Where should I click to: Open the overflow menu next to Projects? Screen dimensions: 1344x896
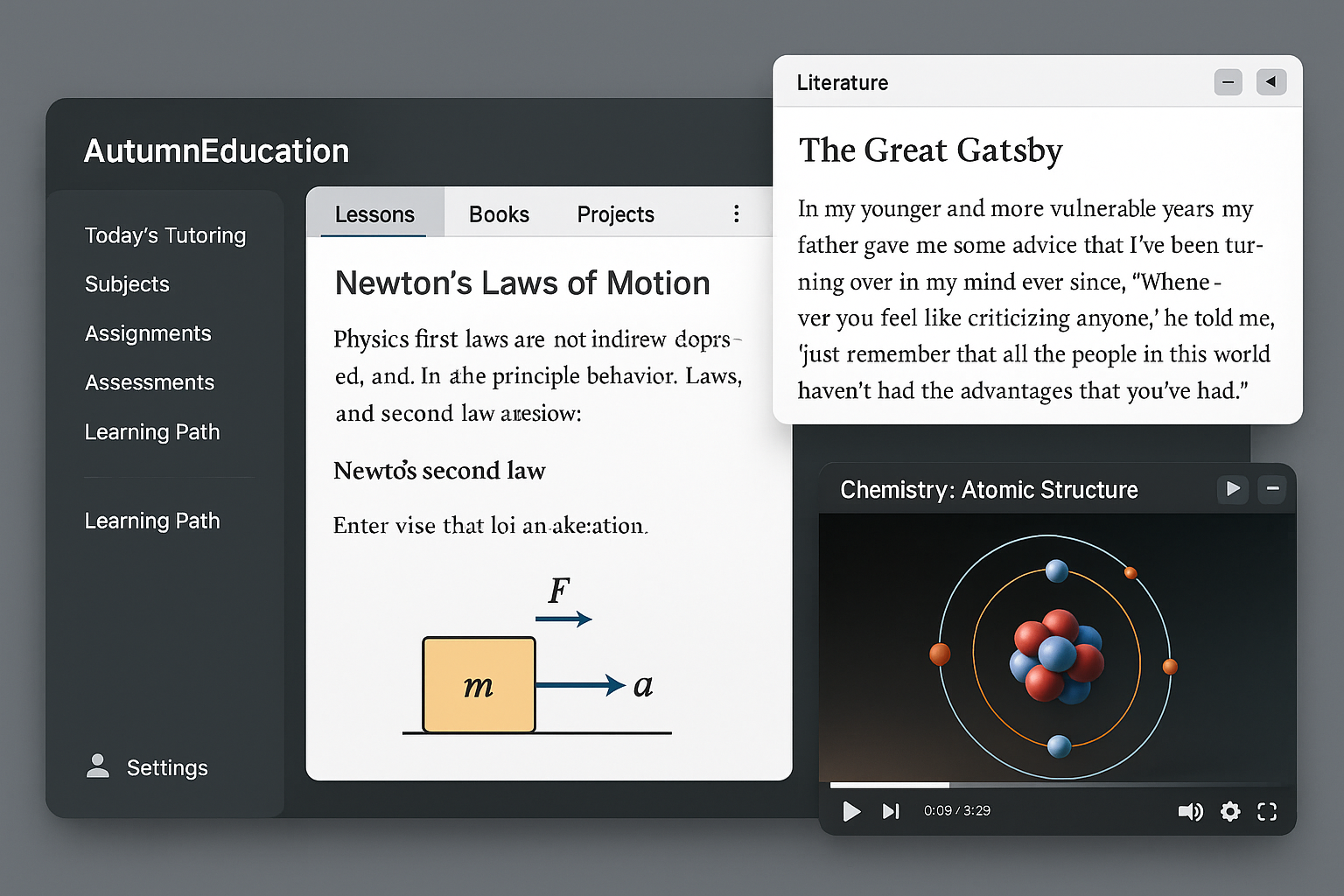(x=736, y=213)
